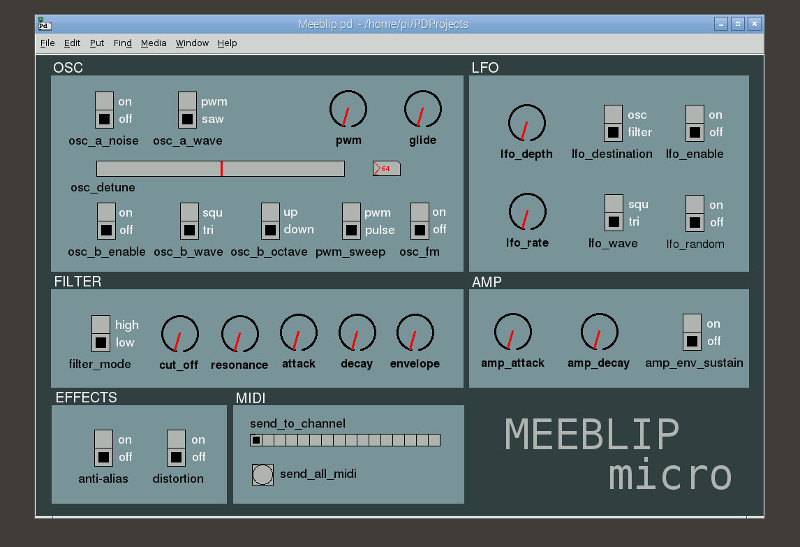Image resolution: width=800 pixels, height=547 pixels.
Task: Click the lfo_rate knob
Action: tap(527, 212)
